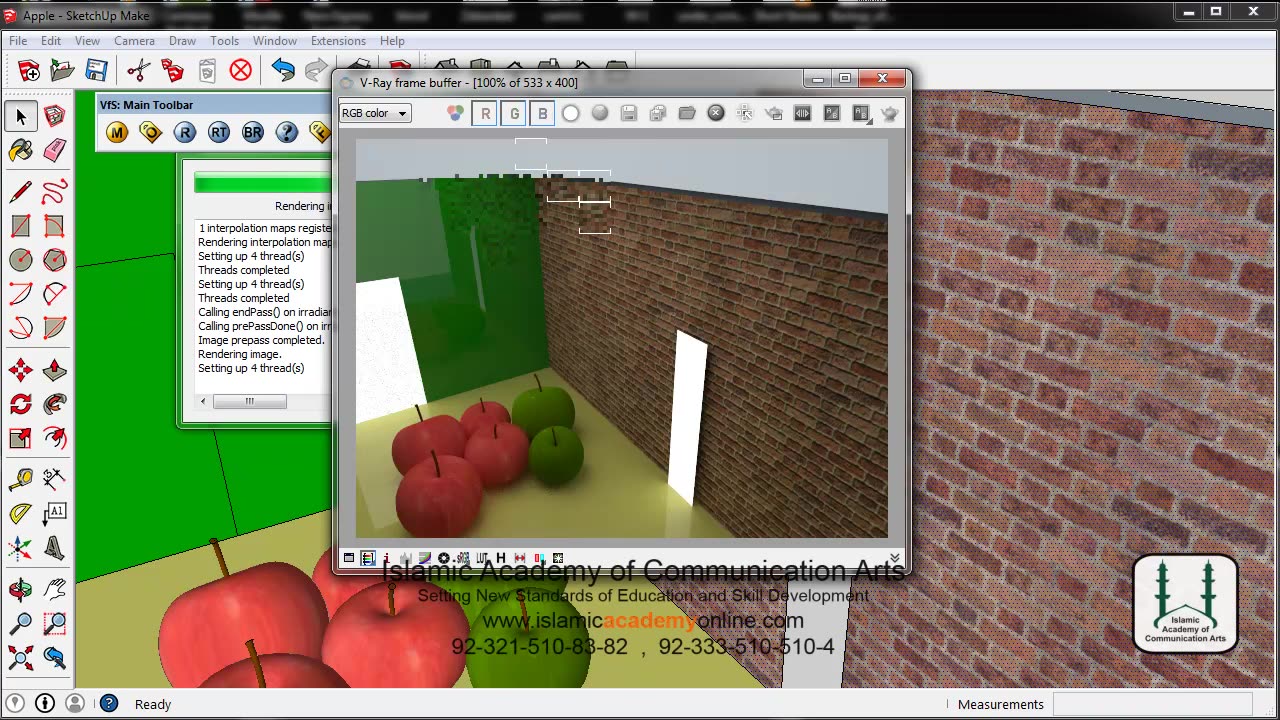Pick the Zoom magnifier tool
This screenshot has height=720, width=1280.
(x=21, y=624)
